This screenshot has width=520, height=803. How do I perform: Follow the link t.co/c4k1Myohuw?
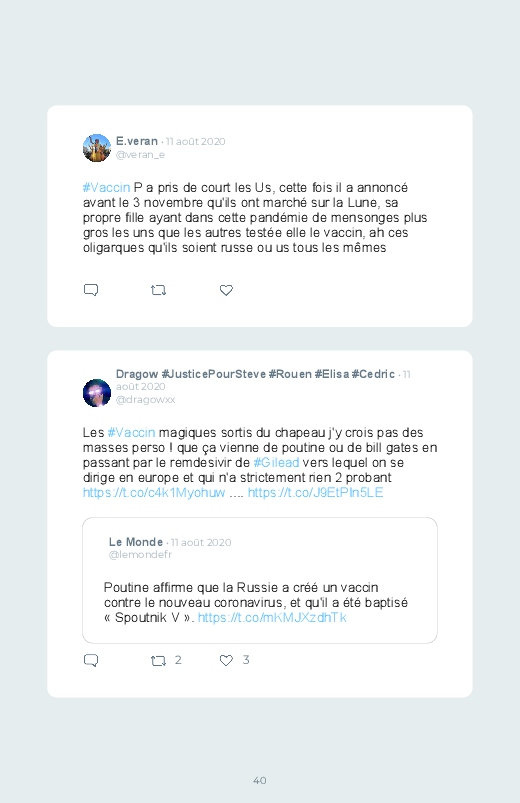154,493
